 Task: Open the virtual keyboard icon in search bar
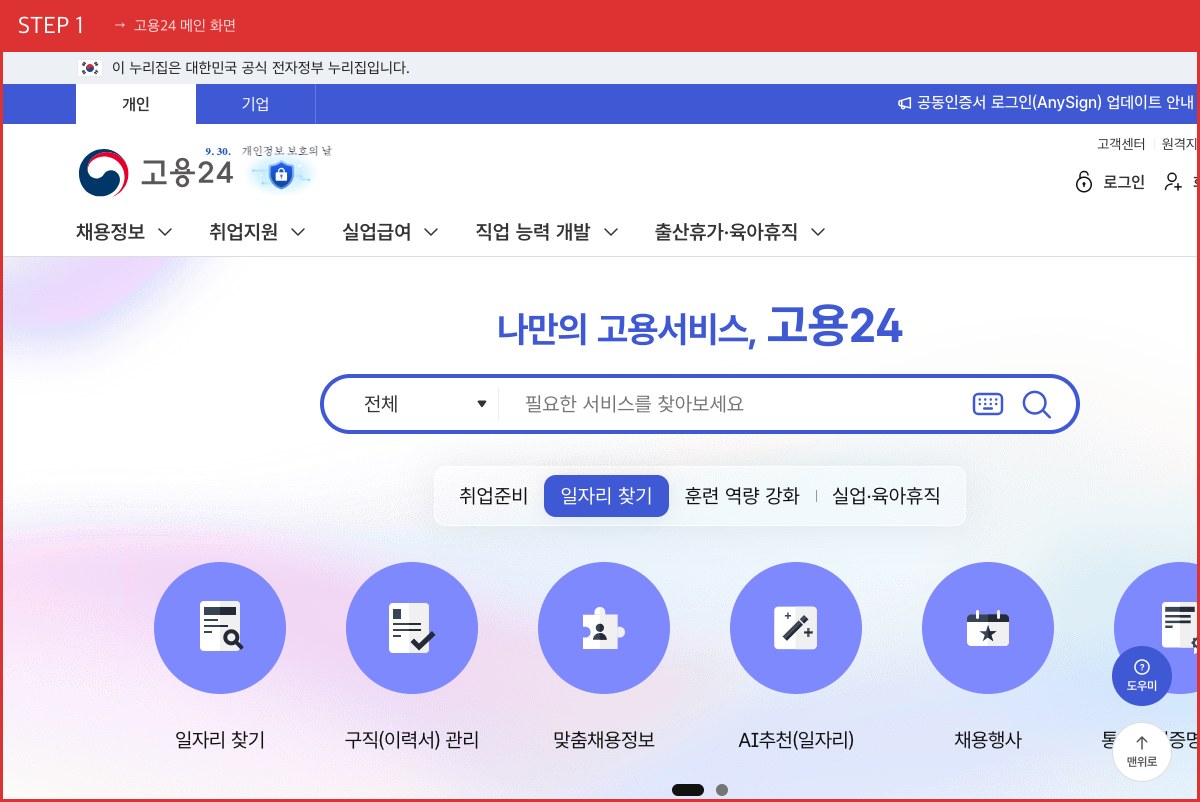[988, 404]
